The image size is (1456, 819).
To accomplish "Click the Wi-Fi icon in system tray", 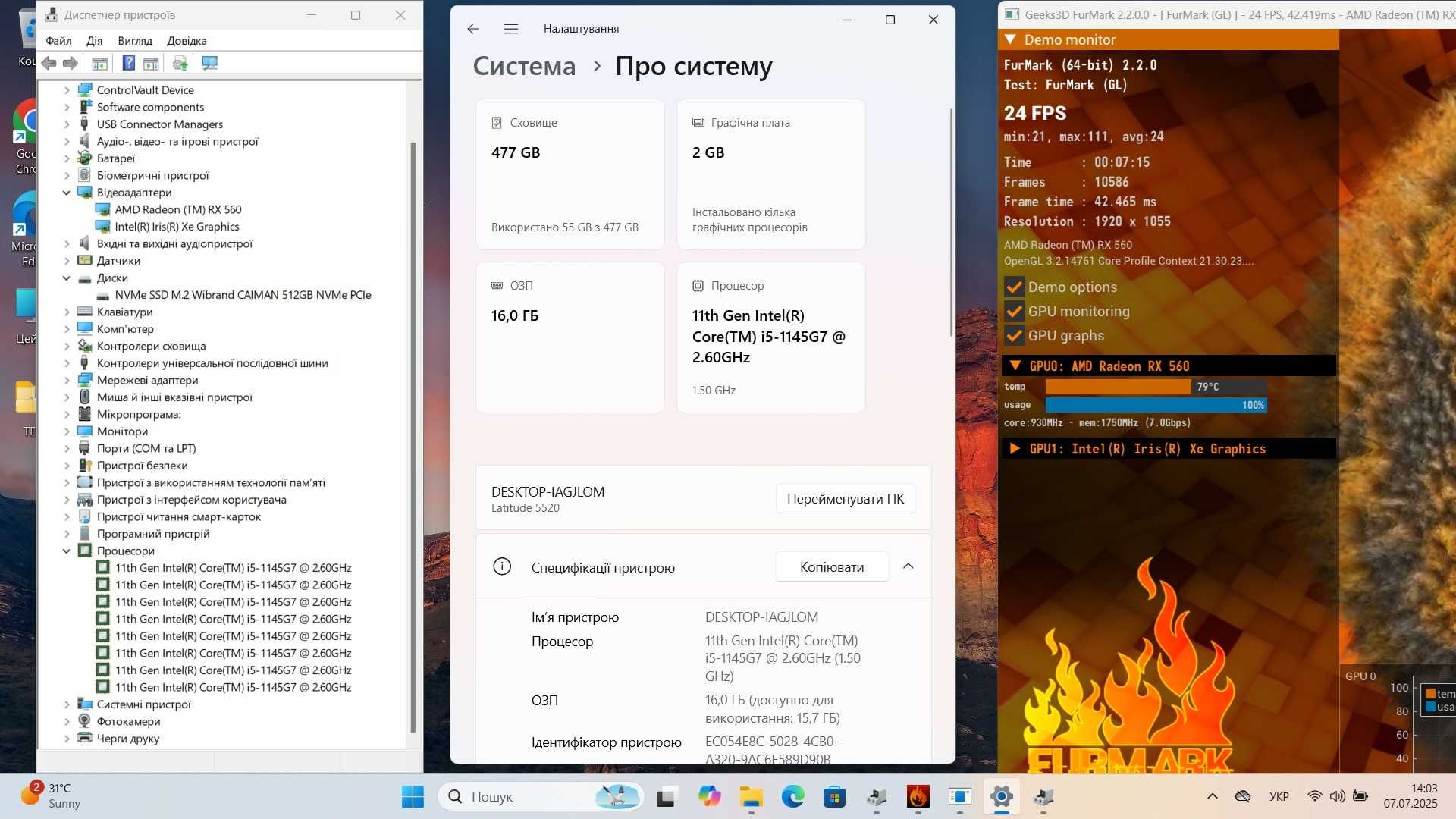I will coord(1314,796).
